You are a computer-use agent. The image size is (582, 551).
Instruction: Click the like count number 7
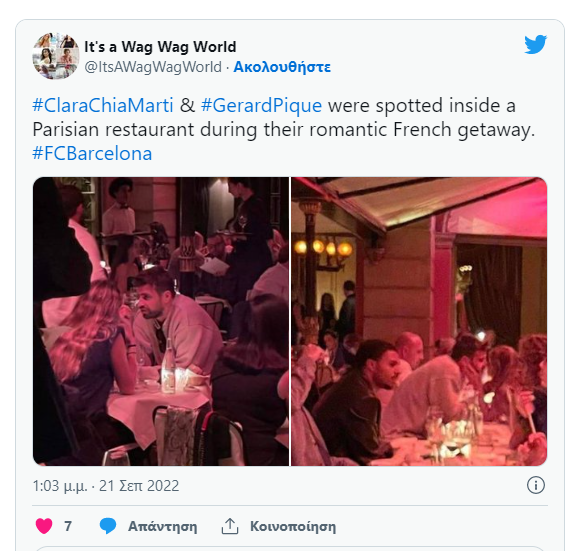[x=68, y=526]
